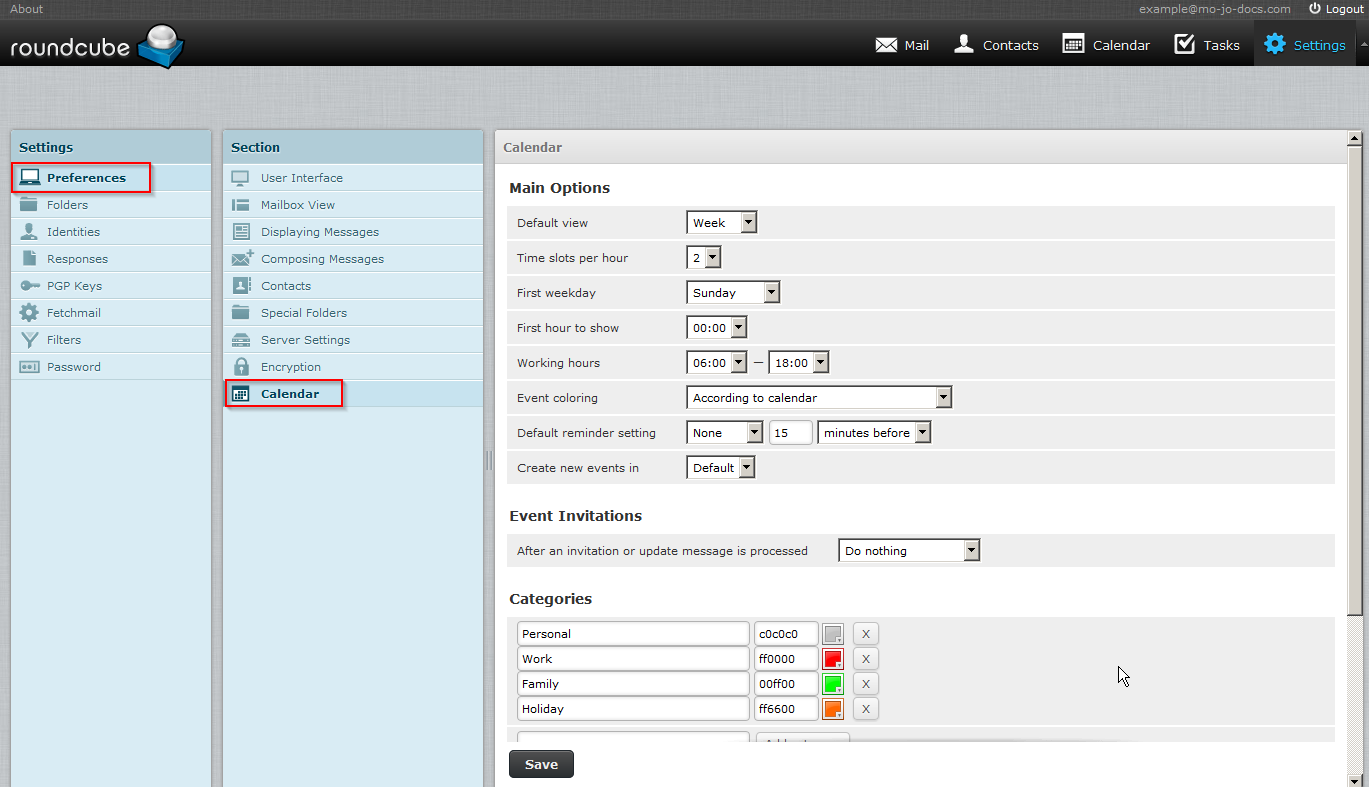This screenshot has width=1369, height=787.
Task: Open the Fetchmail settings item
Action: pyautogui.click(x=73, y=313)
